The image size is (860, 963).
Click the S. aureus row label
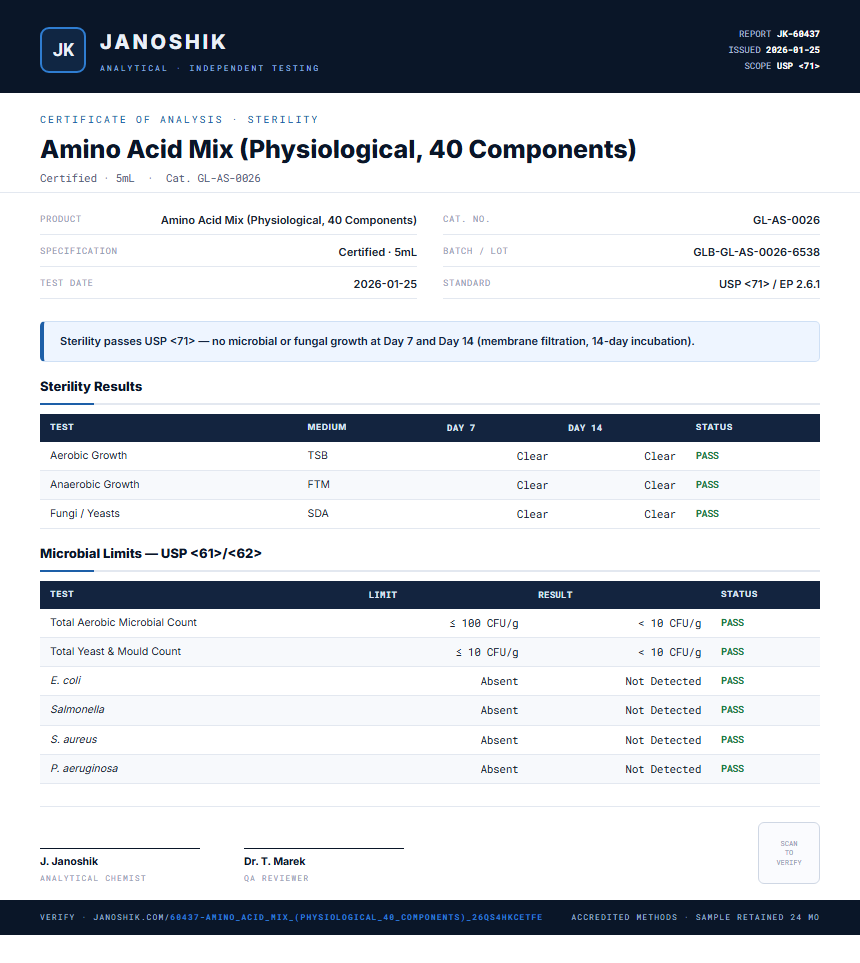pyautogui.click(x=74, y=739)
